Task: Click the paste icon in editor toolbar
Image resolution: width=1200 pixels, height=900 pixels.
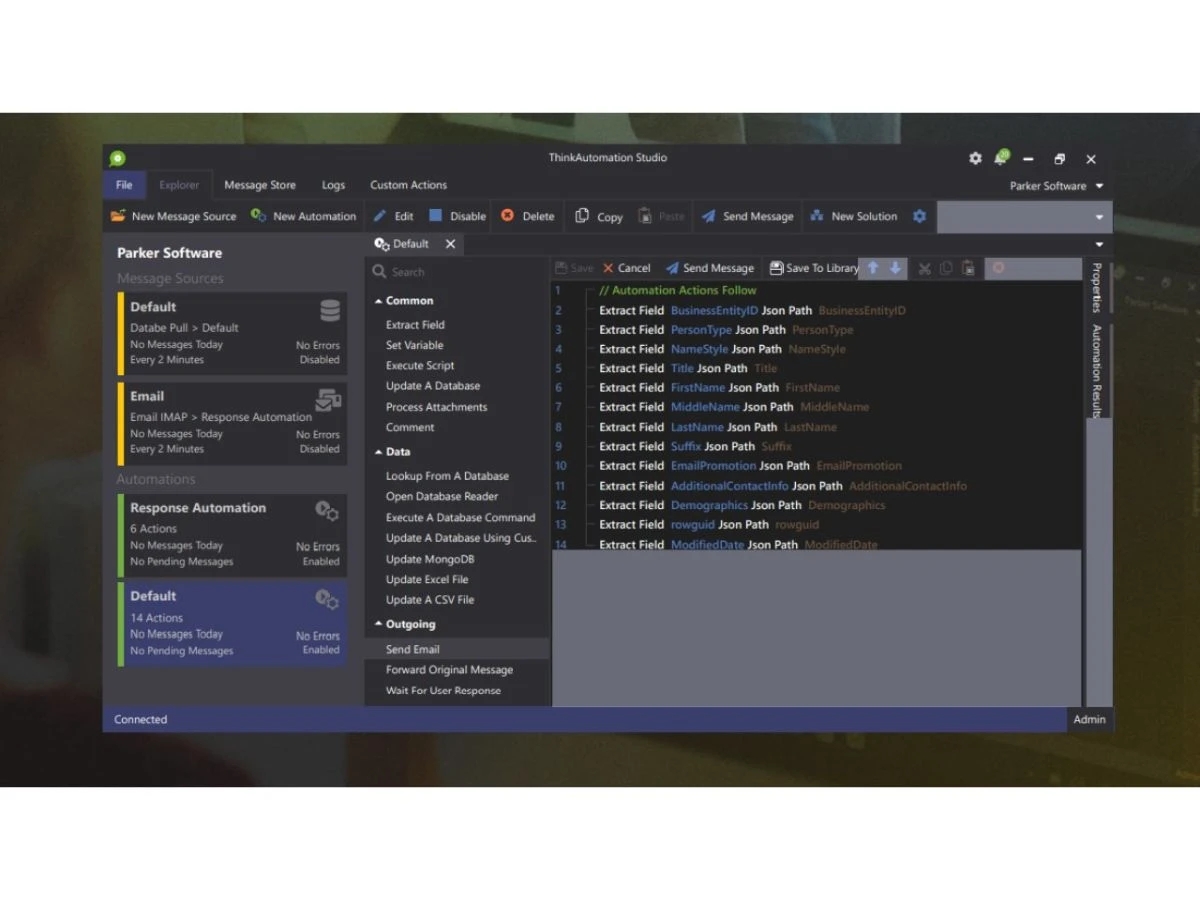Action: 968,268
